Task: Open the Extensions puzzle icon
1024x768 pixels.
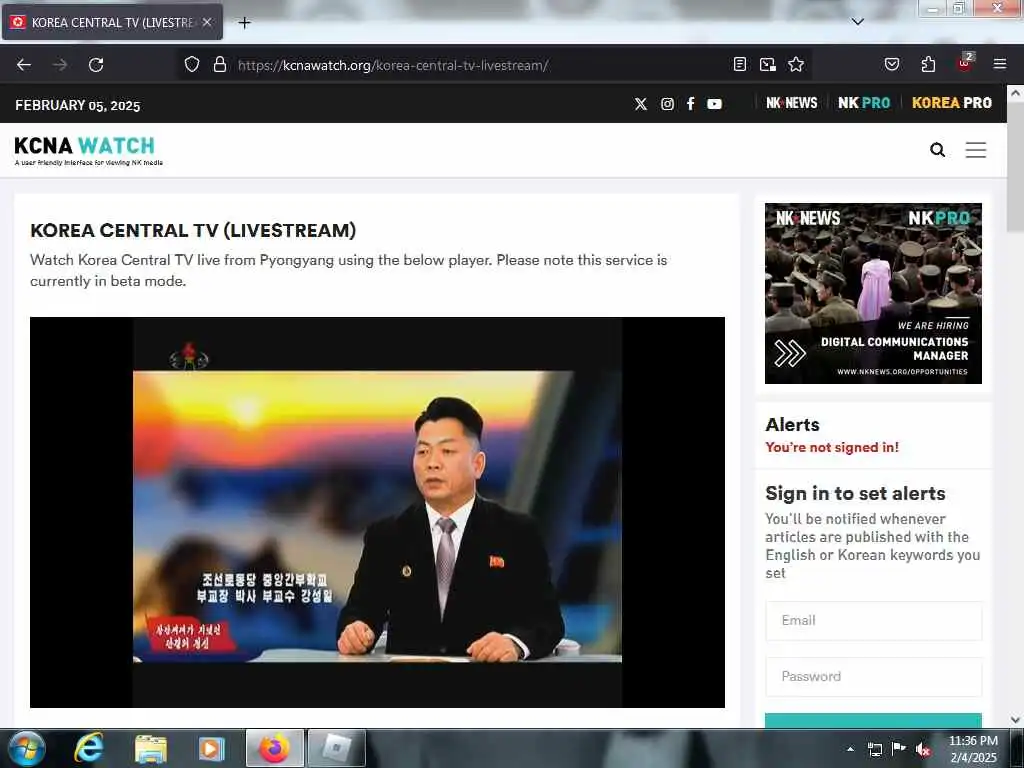Action: [928, 65]
